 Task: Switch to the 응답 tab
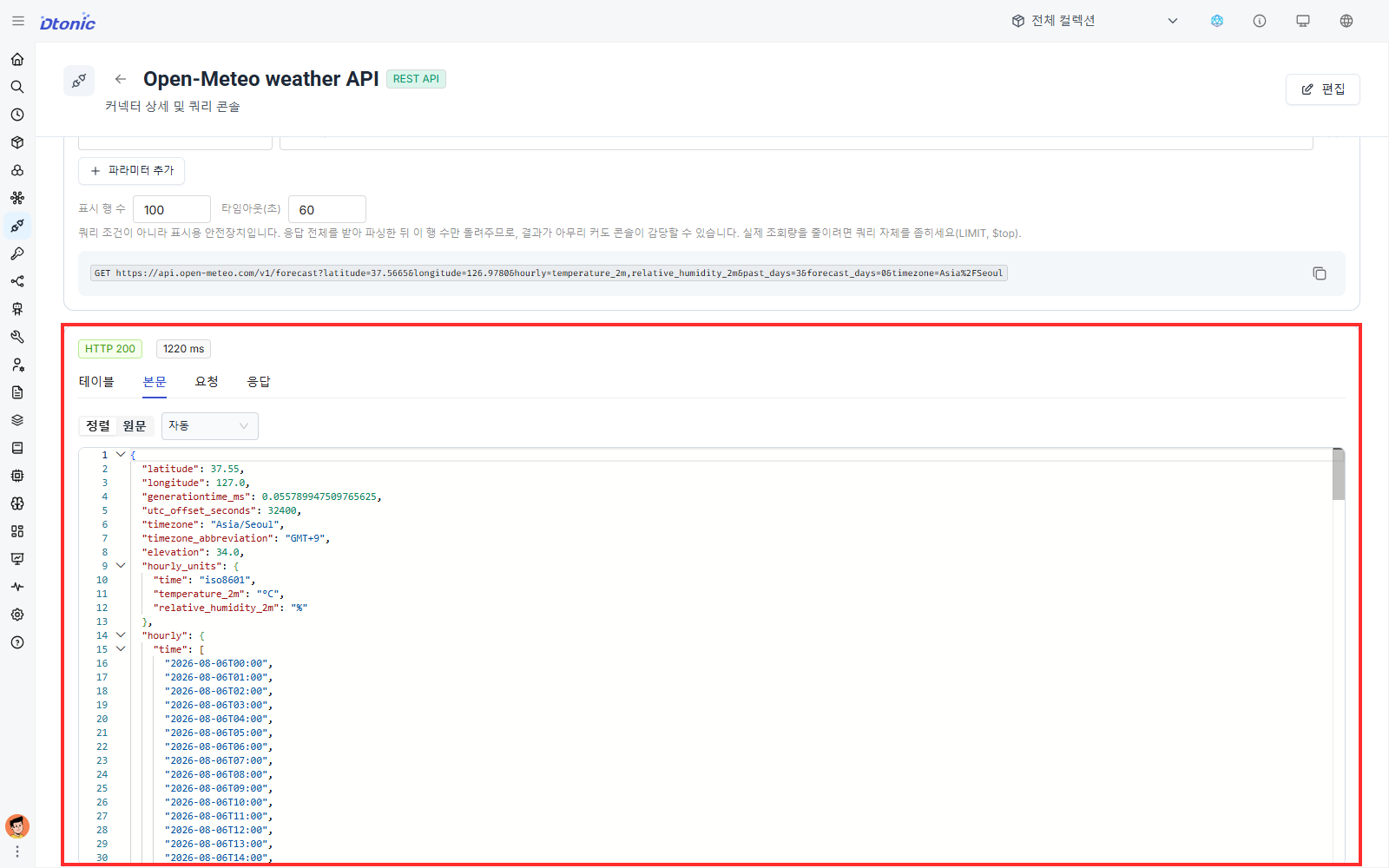point(259,382)
